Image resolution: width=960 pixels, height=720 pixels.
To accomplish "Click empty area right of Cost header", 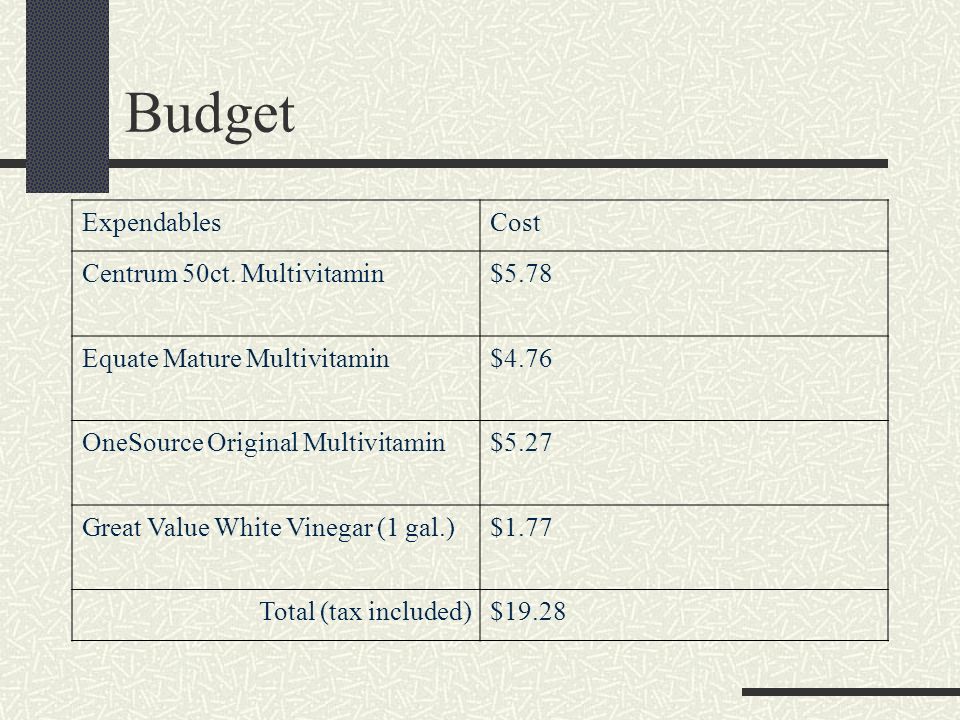I will (x=713, y=225).
